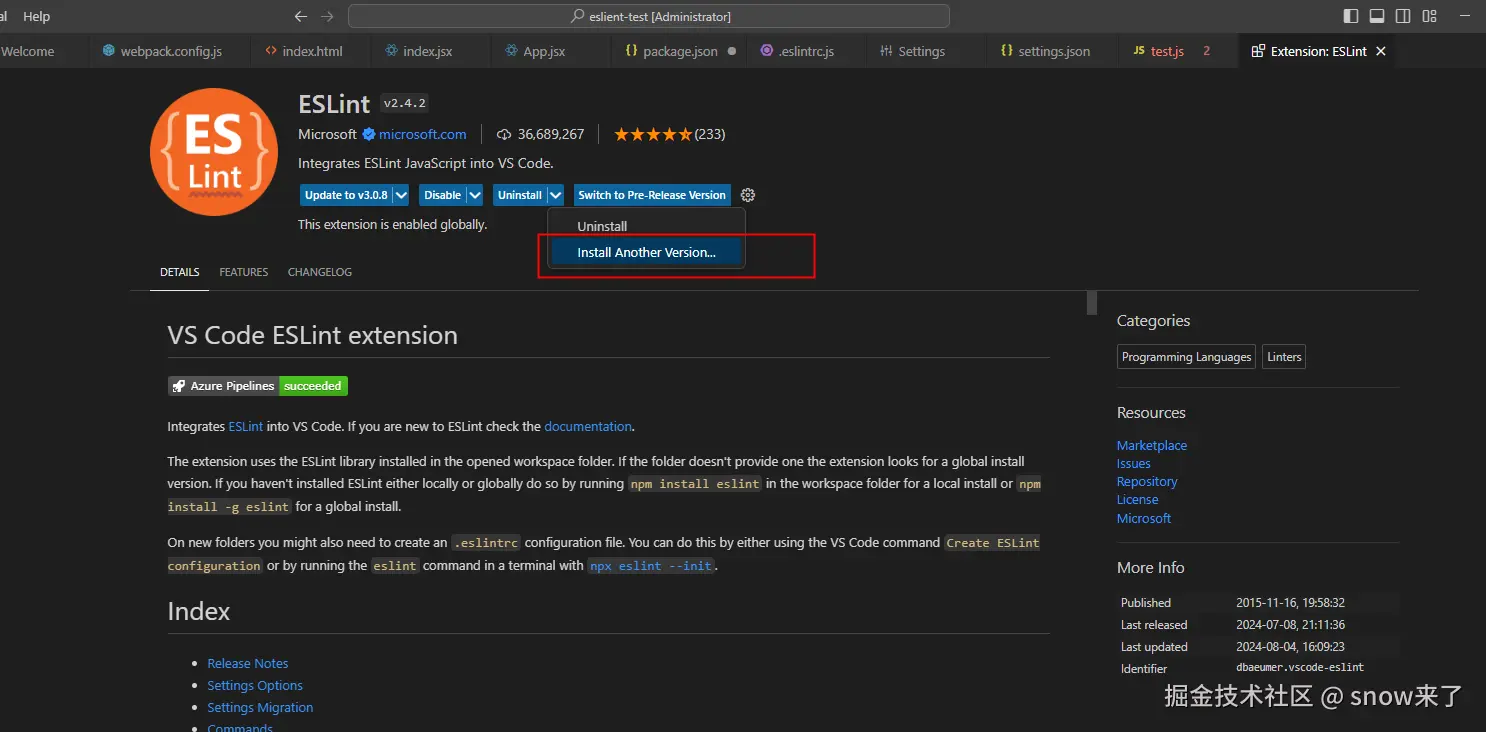Click the v2.4.2 version label
The image size is (1486, 732).
[x=405, y=104]
